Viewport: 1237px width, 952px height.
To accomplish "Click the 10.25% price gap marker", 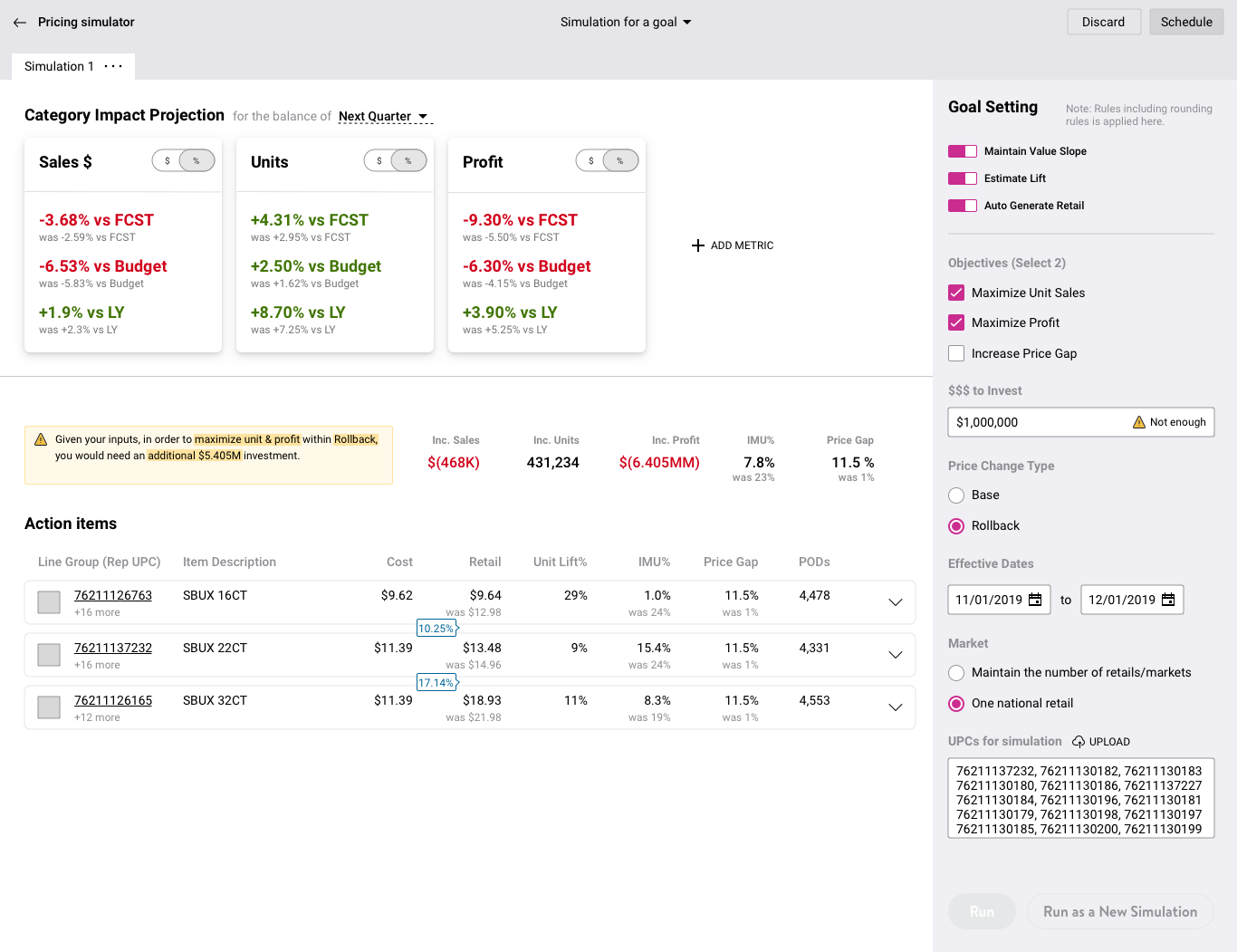I will click(x=437, y=629).
